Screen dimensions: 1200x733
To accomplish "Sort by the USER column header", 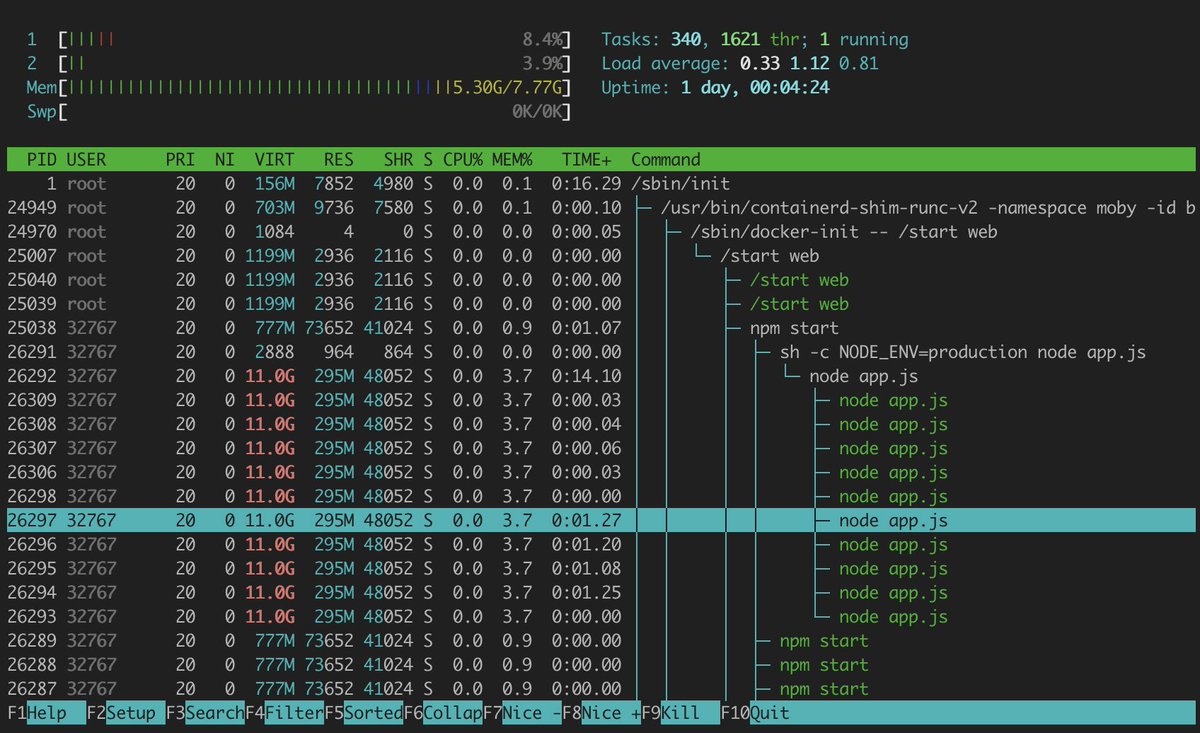I will point(87,159).
